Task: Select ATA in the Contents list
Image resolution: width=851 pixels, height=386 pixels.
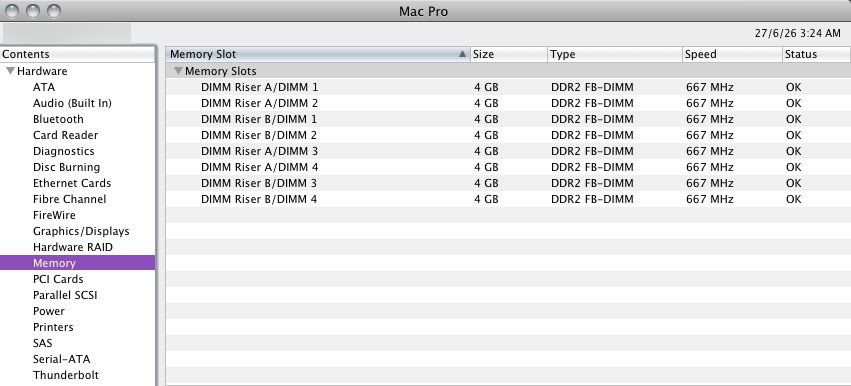Action: (x=44, y=87)
